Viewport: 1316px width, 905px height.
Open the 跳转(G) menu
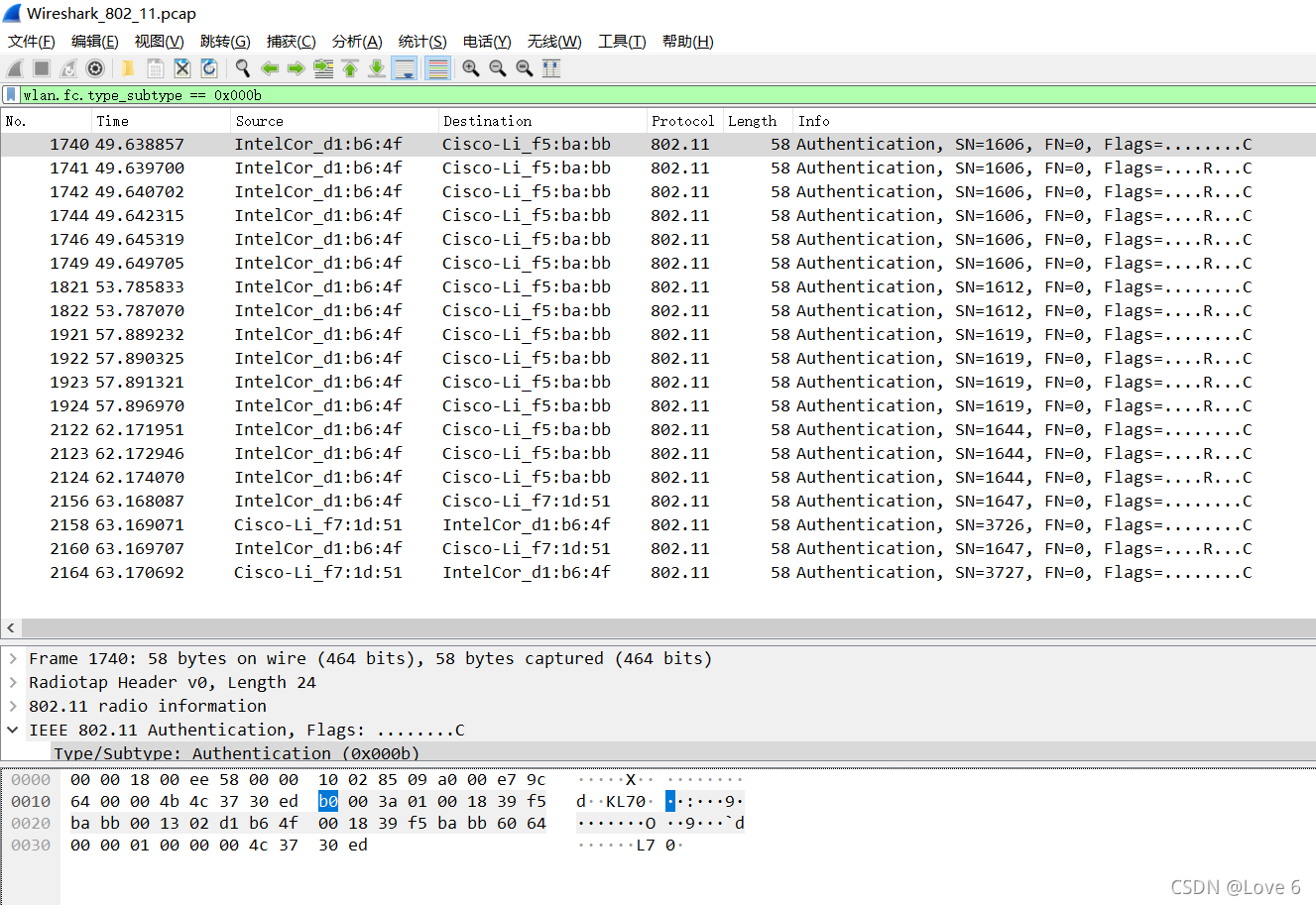tap(225, 42)
